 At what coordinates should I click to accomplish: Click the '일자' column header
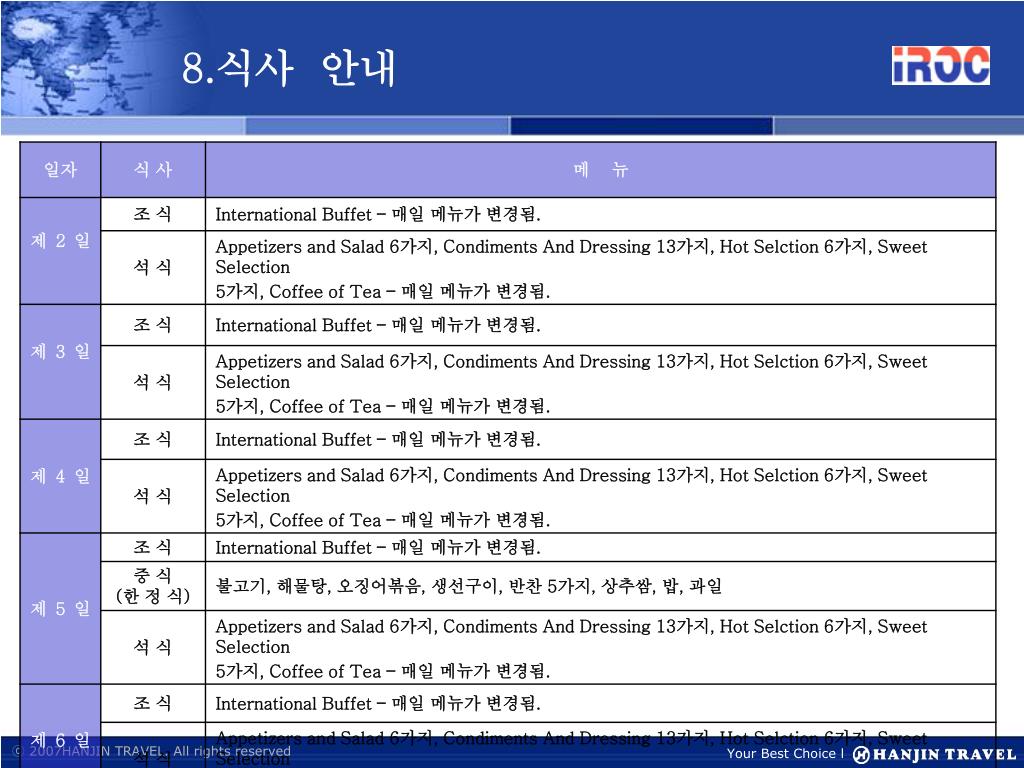[60, 170]
